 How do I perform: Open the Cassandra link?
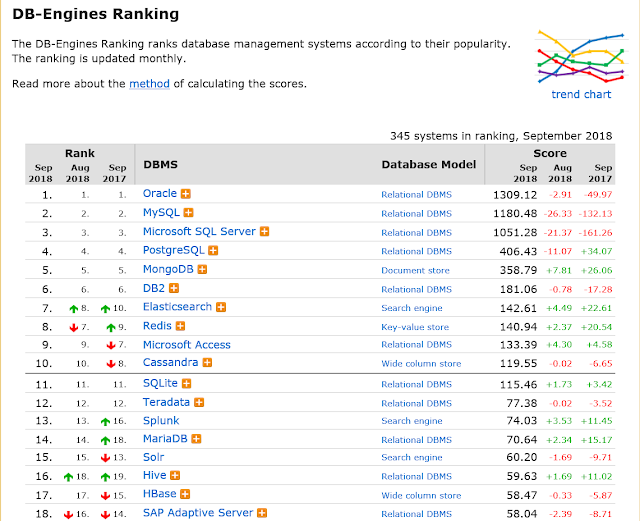171,363
